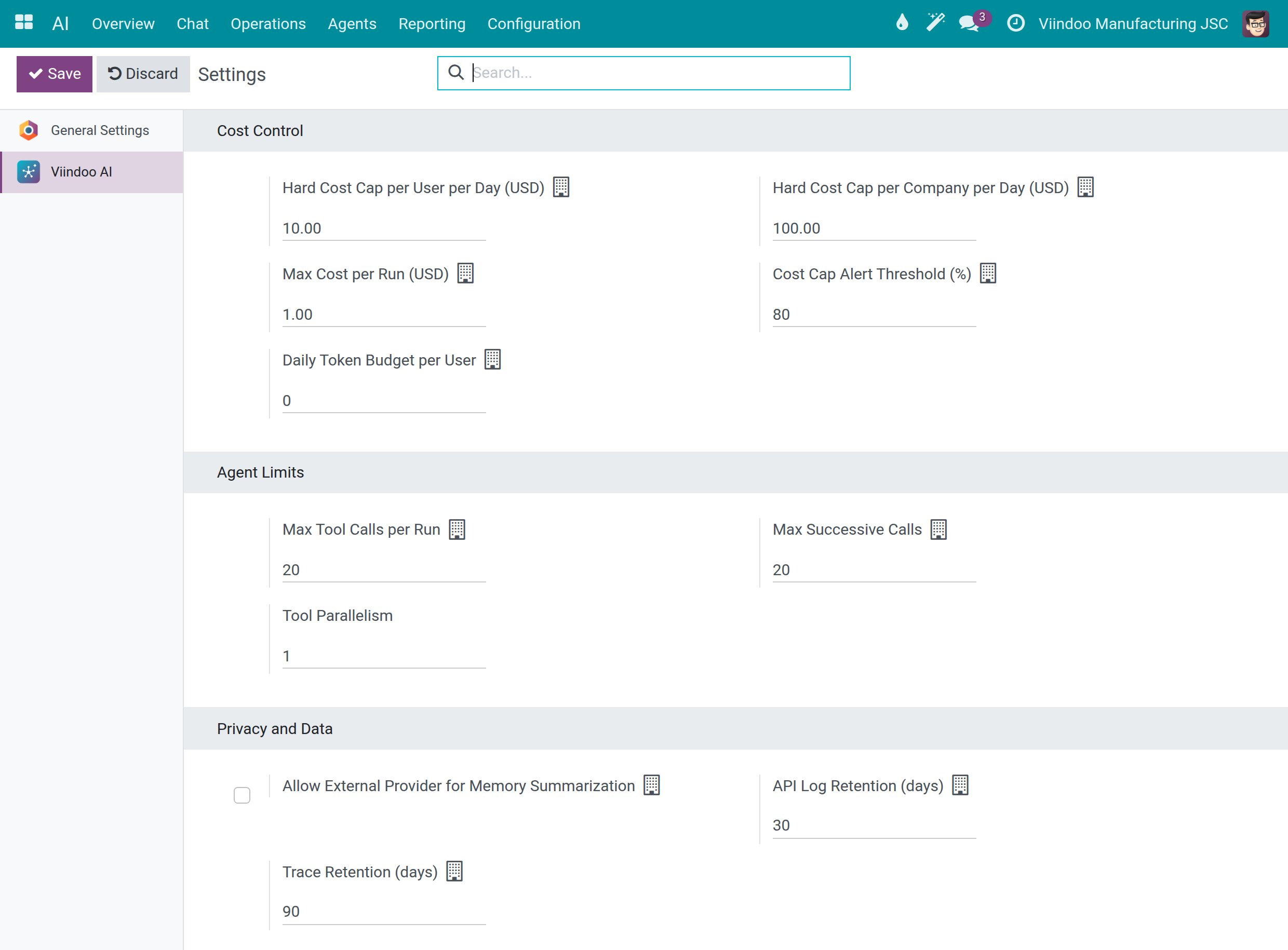Click the water drop icon in top bar
Viewport: 1288px width, 950px height.
tap(902, 23)
